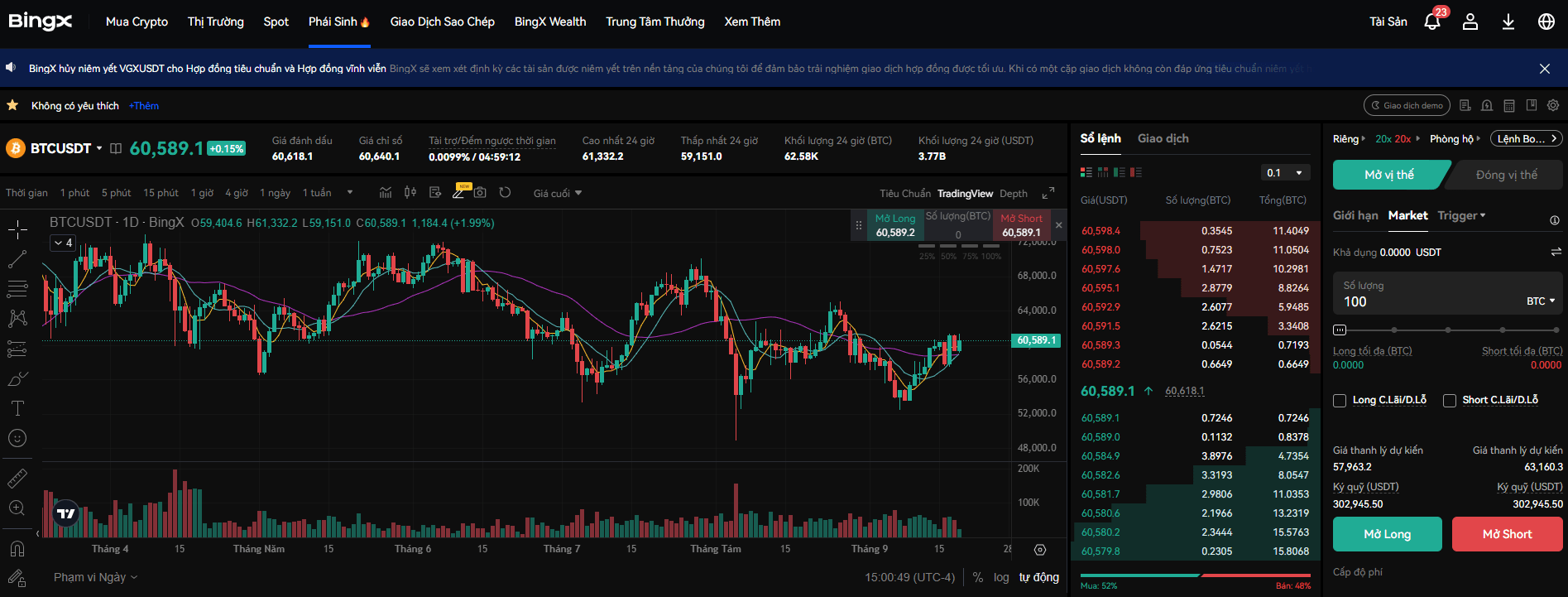Show only sell orders in the order book
Image resolution: width=1568 pixels, height=597 pixels.
click(1136, 172)
